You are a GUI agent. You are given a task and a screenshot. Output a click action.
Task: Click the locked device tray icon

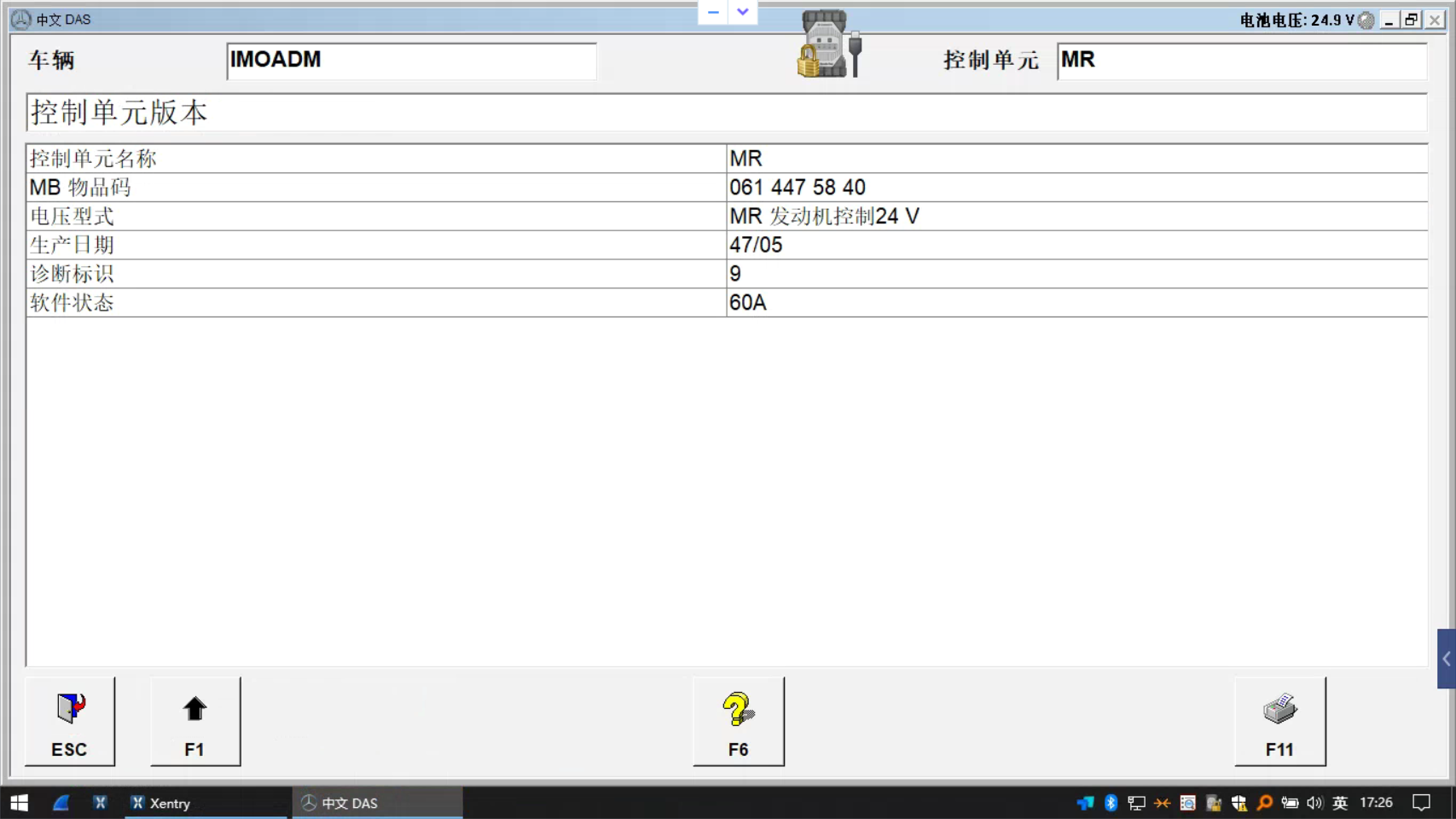coord(1213,803)
